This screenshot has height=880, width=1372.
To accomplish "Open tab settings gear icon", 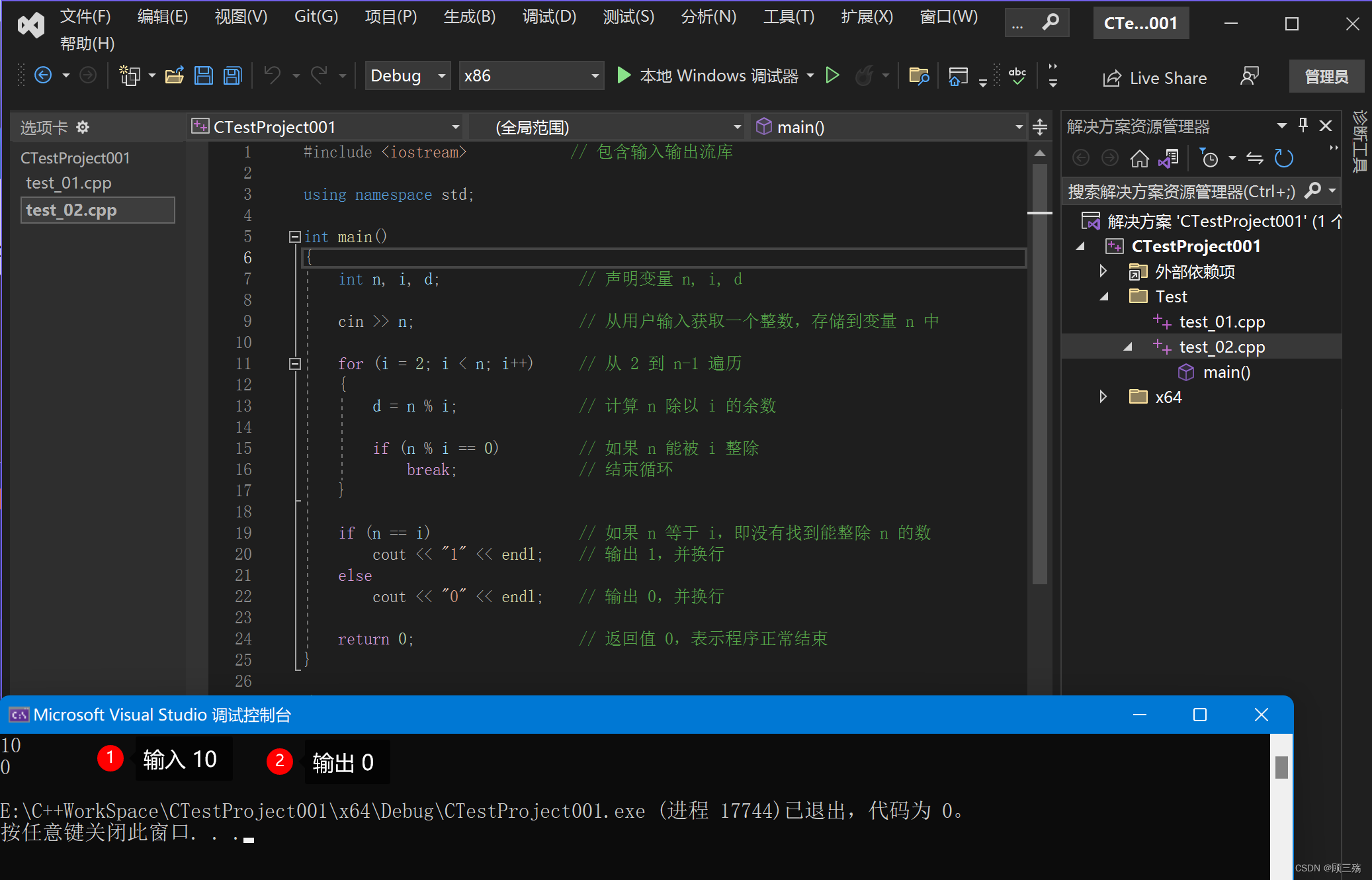I will [x=83, y=127].
